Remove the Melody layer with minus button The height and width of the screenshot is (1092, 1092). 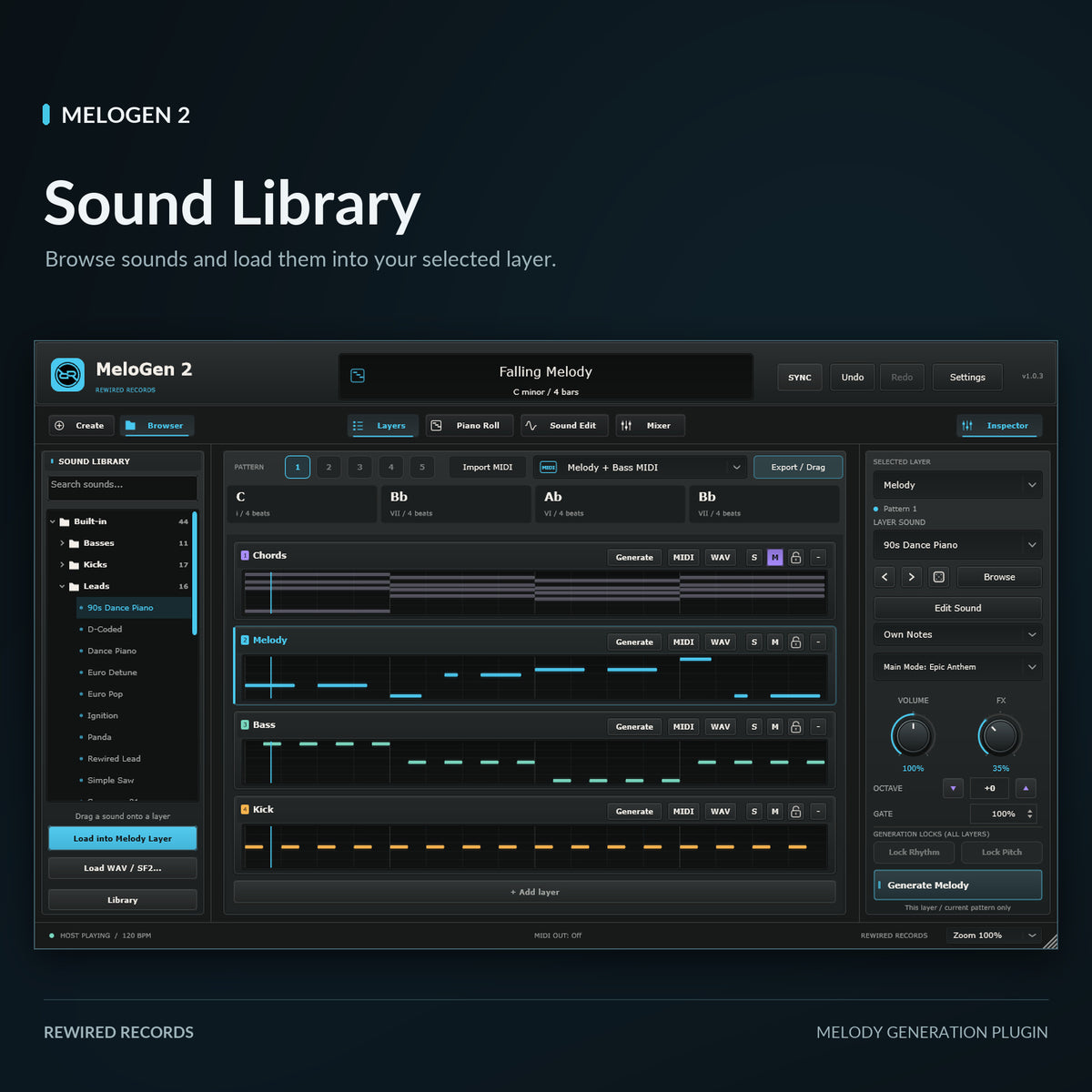pos(818,642)
